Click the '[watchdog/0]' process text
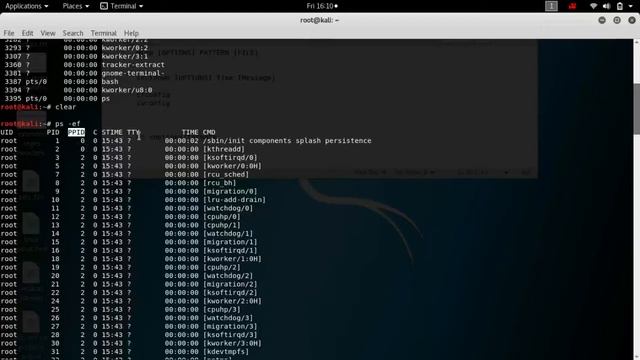 click(228, 208)
